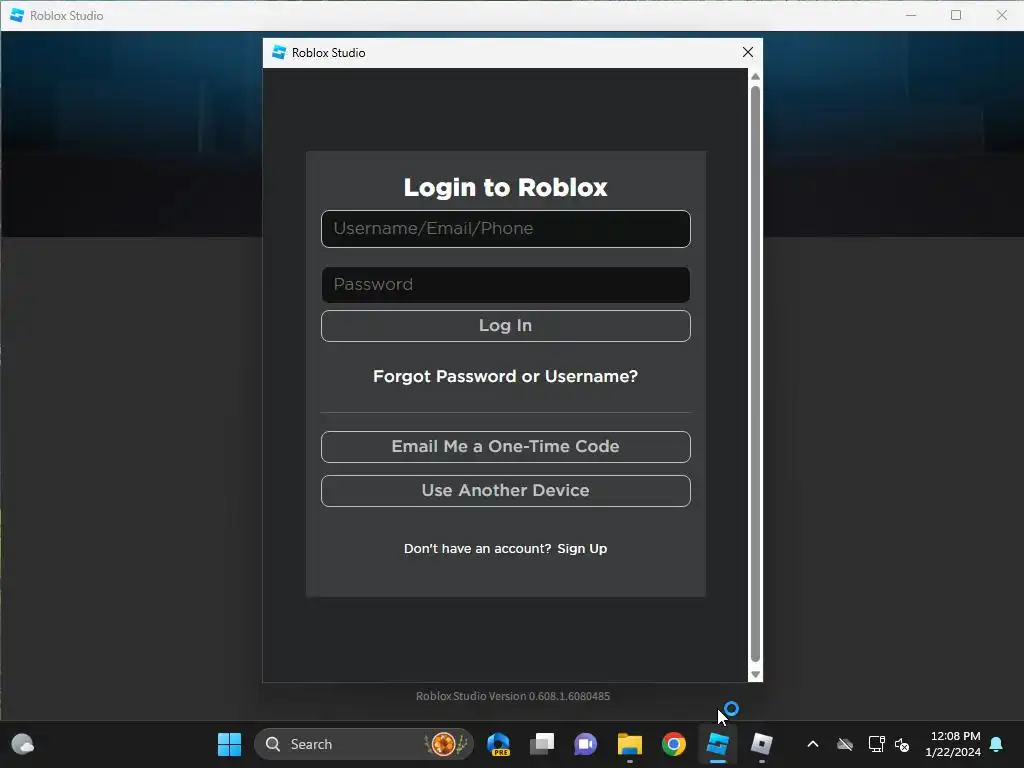Close the Roblox Studio login dialog
The image size is (1024, 768).
coord(748,52)
